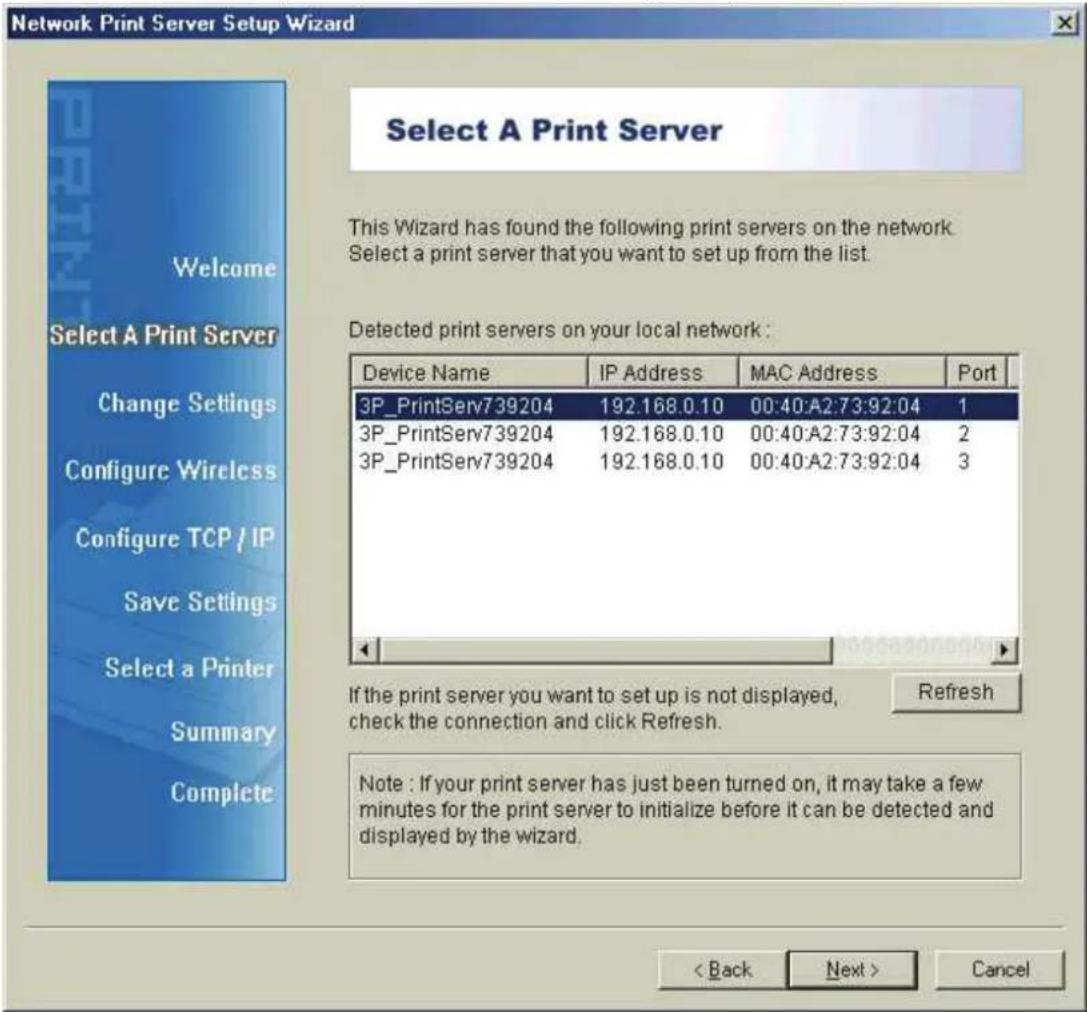Click MAC address 00:40:A2:73:92:04 in port 3 row
The height and width of the screenshot is (1012, 1087).
coord(835,462)
